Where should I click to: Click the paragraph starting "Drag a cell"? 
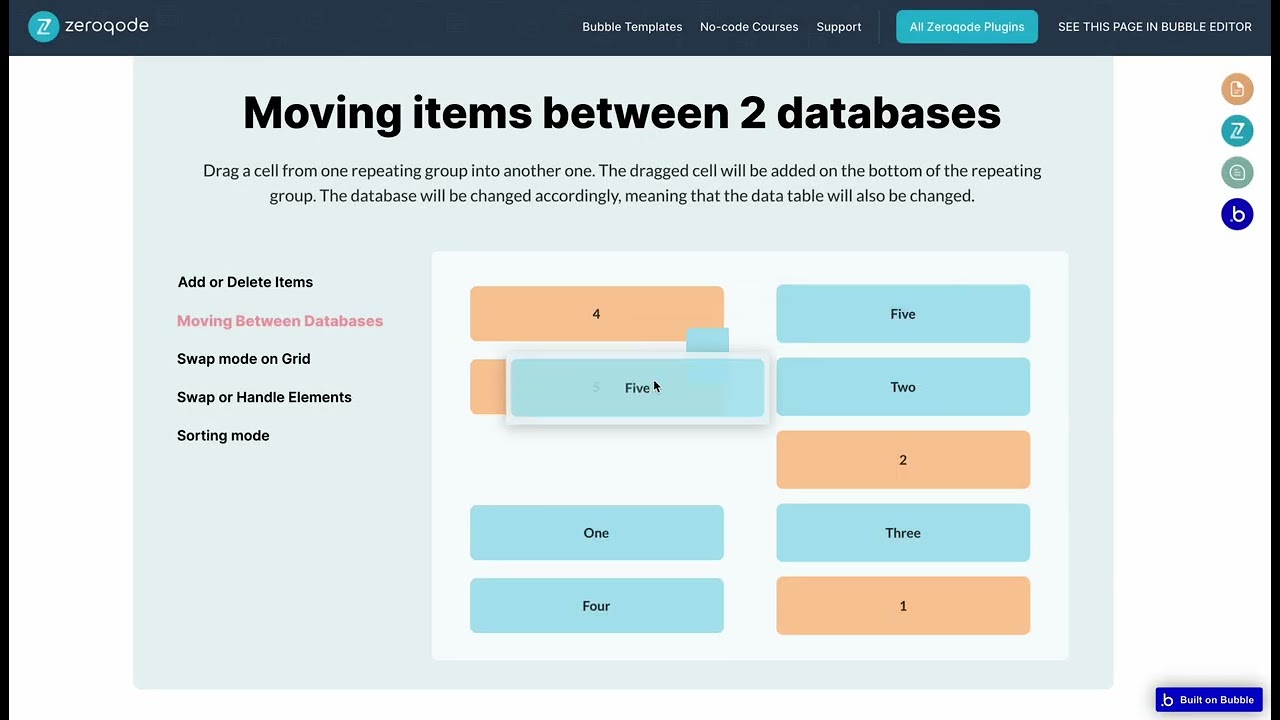(x=622, y=183)
